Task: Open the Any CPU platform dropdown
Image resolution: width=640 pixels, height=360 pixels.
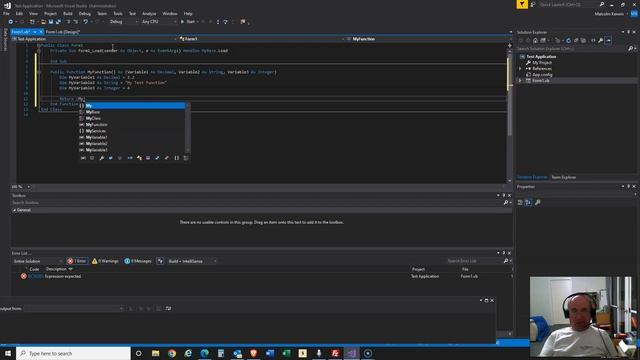Action: click(159, 22)
